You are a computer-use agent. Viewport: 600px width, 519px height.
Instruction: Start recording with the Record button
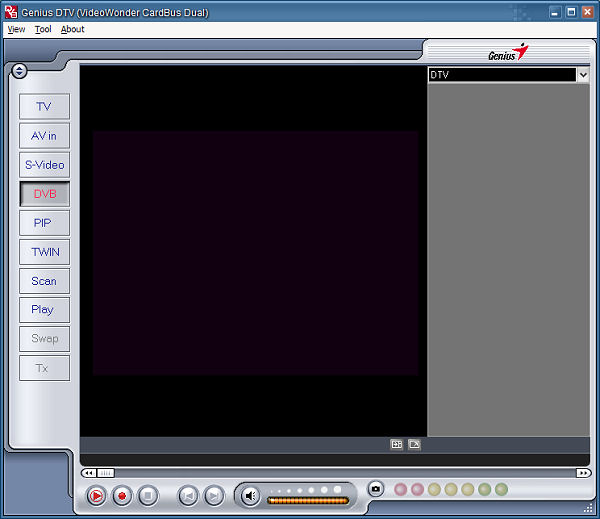(122, 495)
